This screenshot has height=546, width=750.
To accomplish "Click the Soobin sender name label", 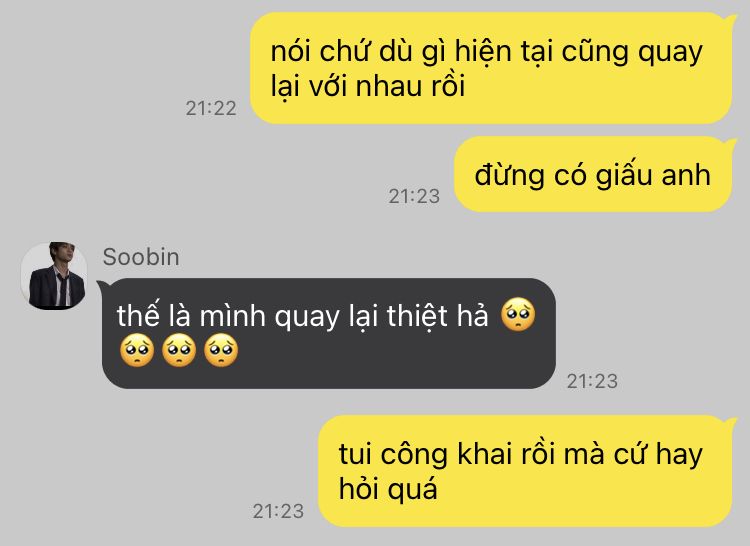I will point(141,257).
